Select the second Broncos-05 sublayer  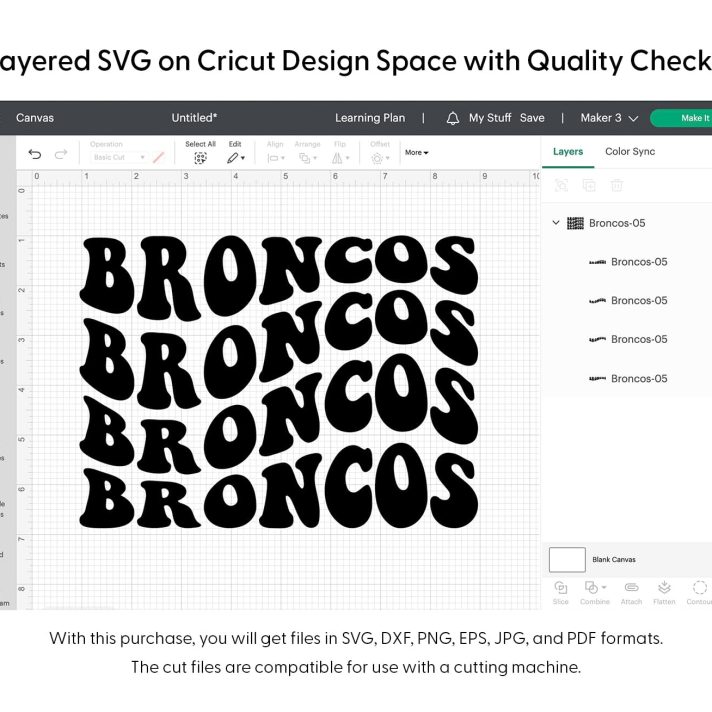tap(628, 301)
